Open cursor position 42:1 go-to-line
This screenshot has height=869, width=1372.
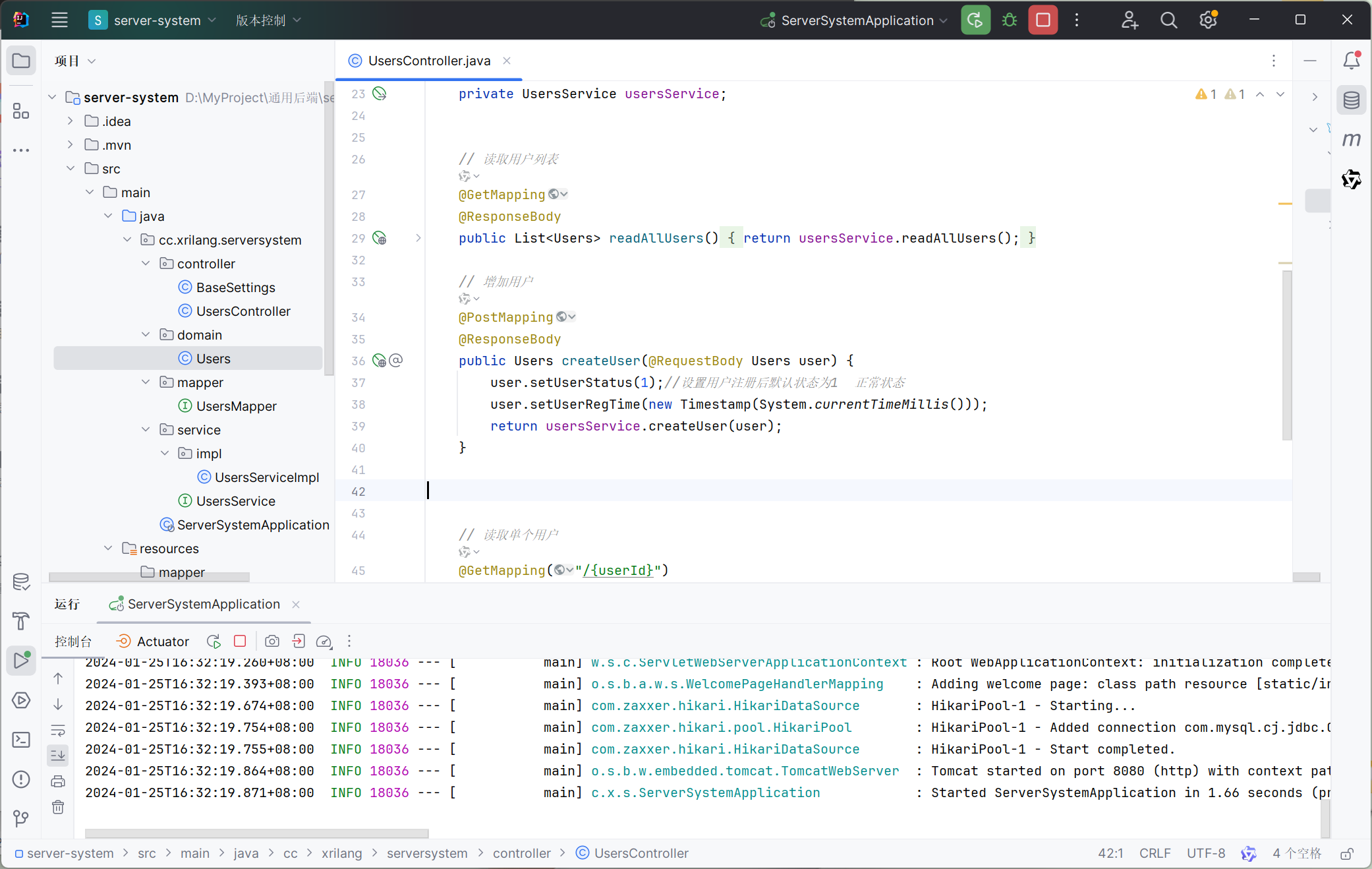click(x=1110, y=853)
